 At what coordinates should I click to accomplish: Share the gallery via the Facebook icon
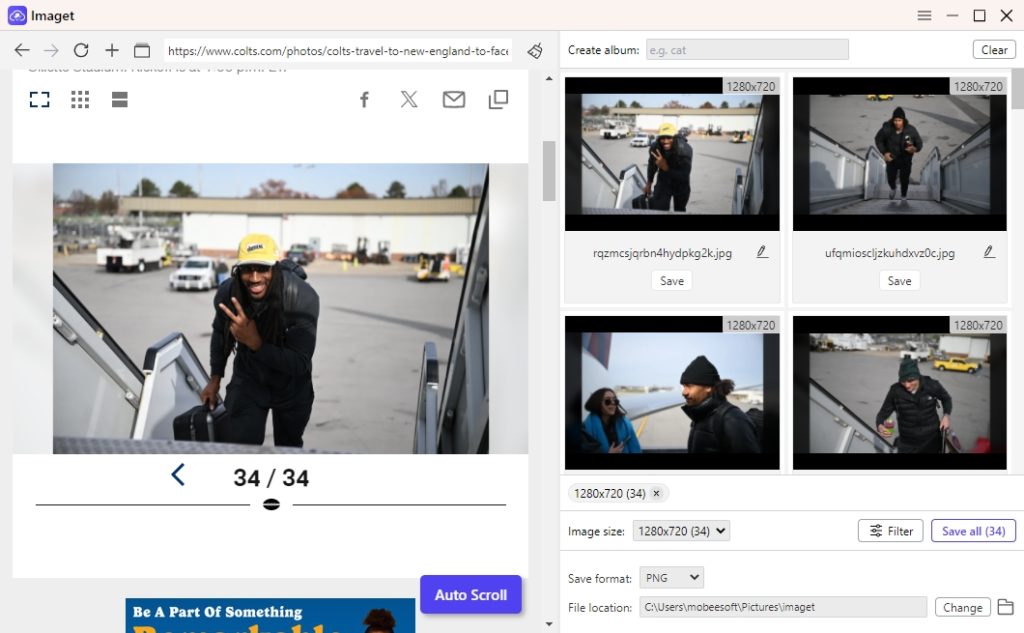coord(364,99)
